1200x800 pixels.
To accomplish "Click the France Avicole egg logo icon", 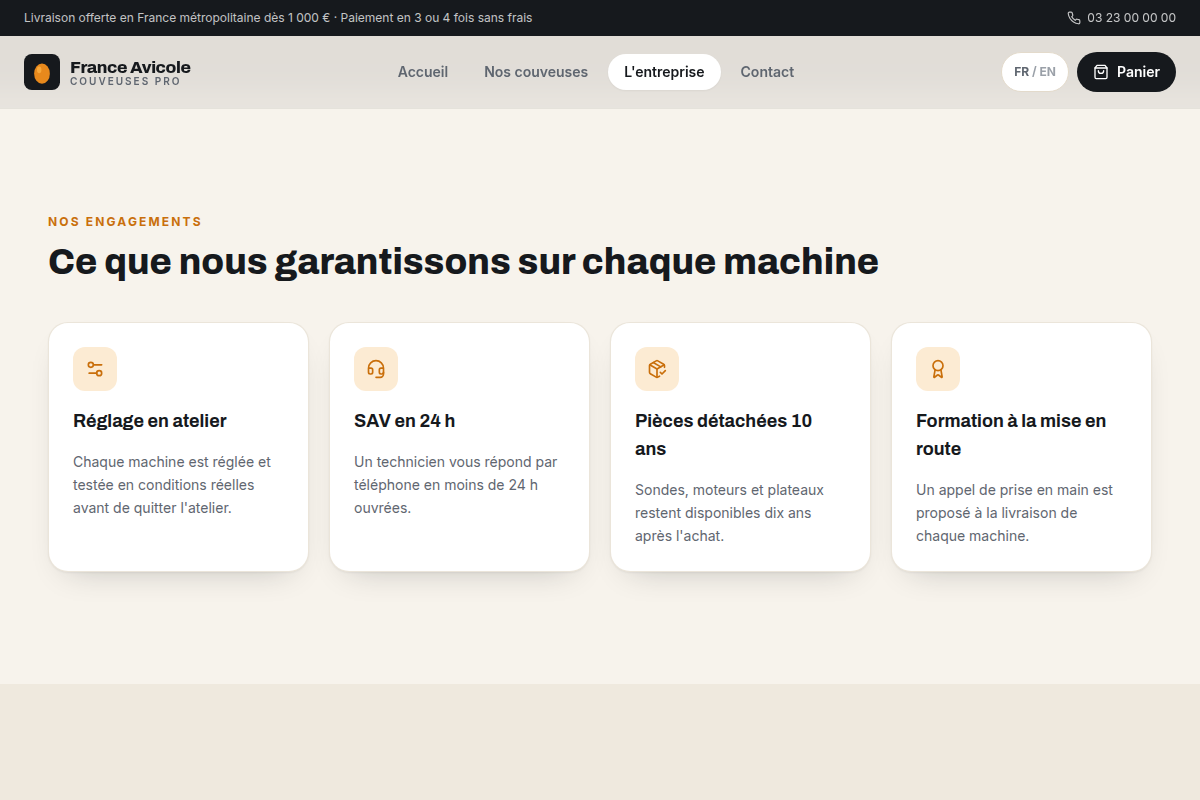I will (x=42, y=72).
